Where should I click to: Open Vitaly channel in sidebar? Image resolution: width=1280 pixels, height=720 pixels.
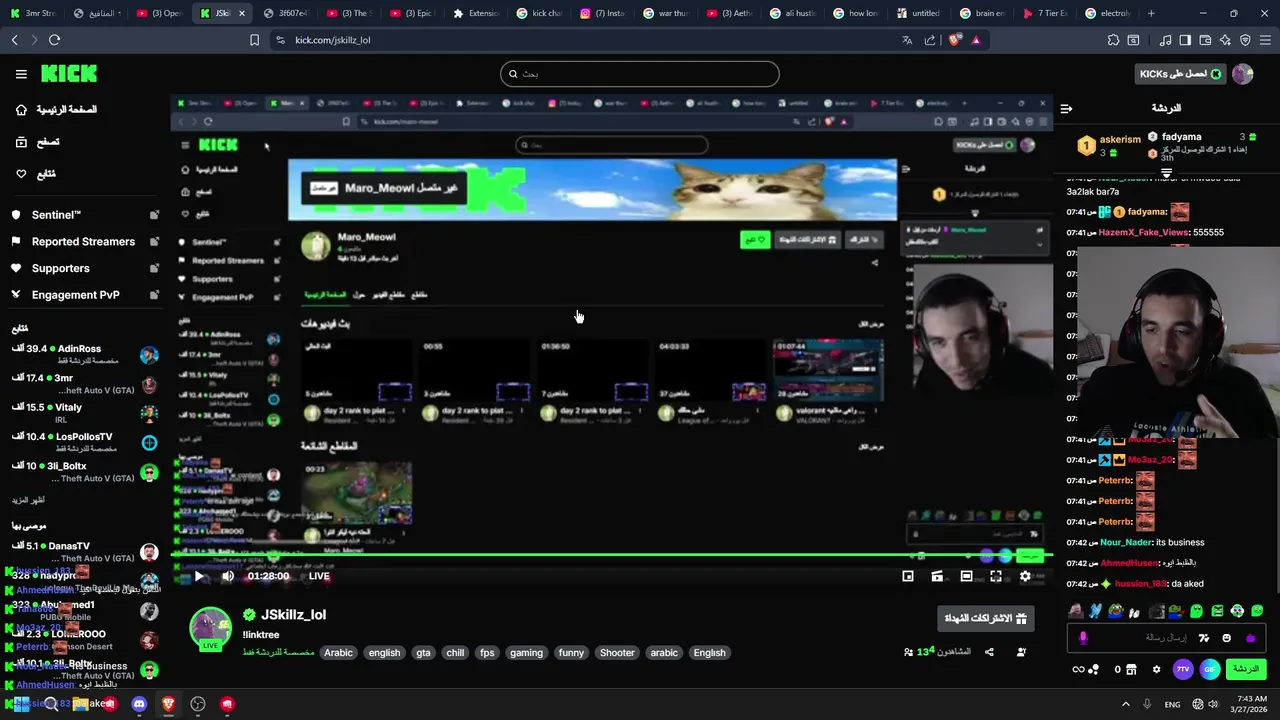pyautogui.click(x=86, y=413)
